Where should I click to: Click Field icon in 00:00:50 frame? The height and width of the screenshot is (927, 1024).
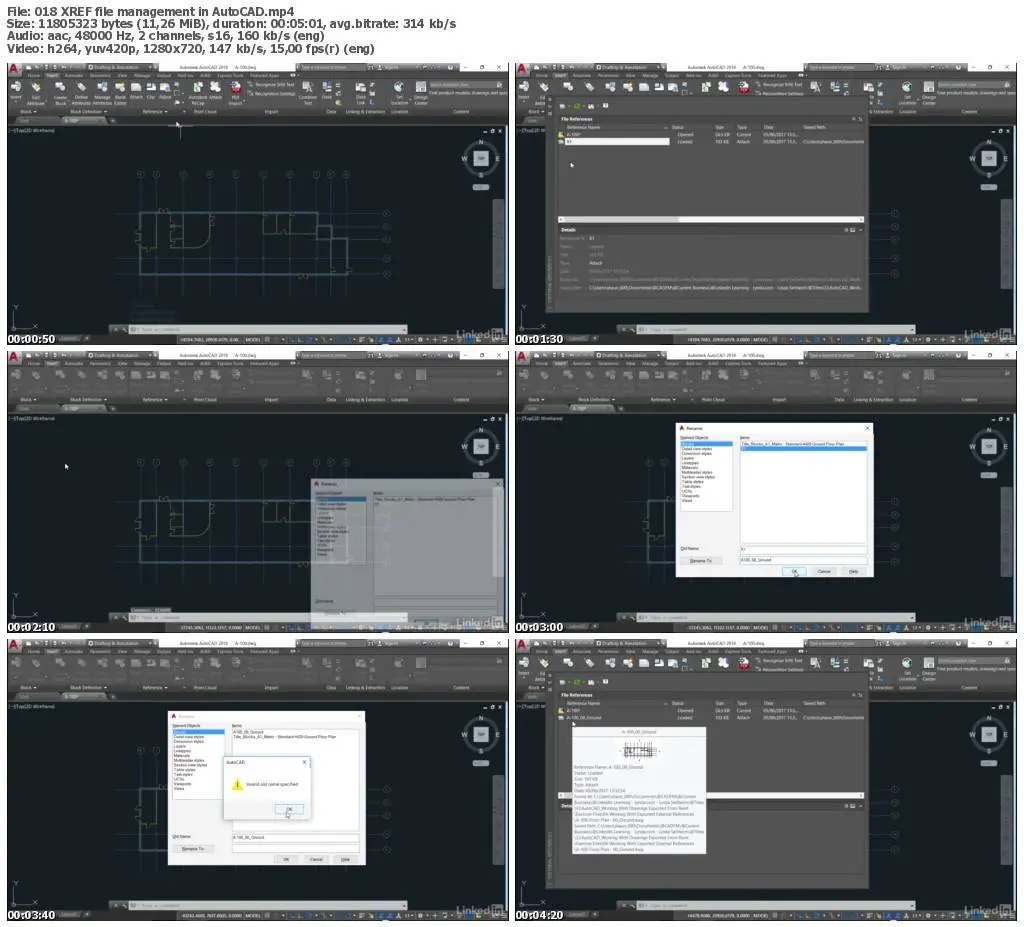pyautogui.click(x=327, y=88)
